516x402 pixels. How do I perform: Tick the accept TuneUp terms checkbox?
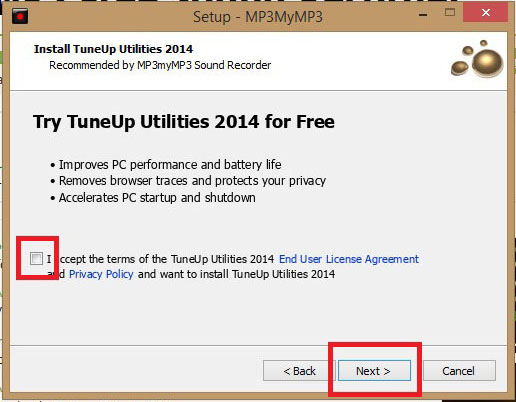pyautogui.click(x=36, y=258)
